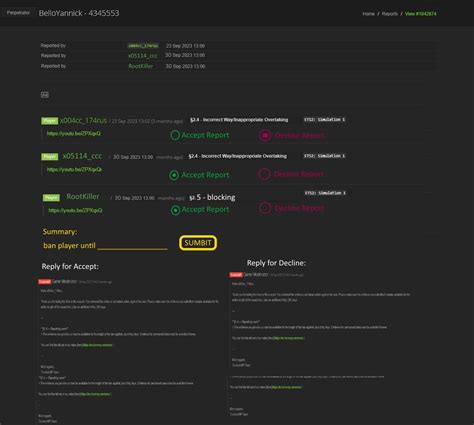Screen dimensions: 474x425
Task: Click the ban player until date field
Action: click(x=132, y=246)
